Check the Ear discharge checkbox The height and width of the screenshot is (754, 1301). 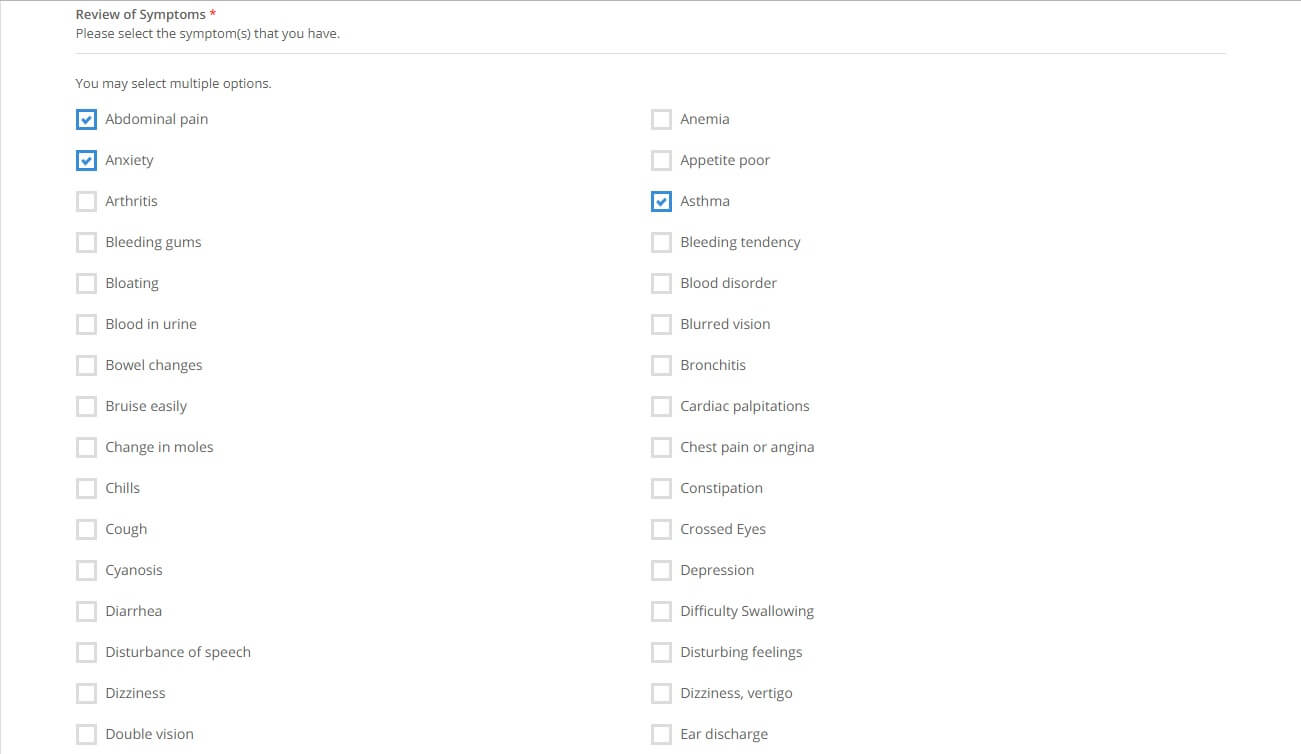point(661,734)
